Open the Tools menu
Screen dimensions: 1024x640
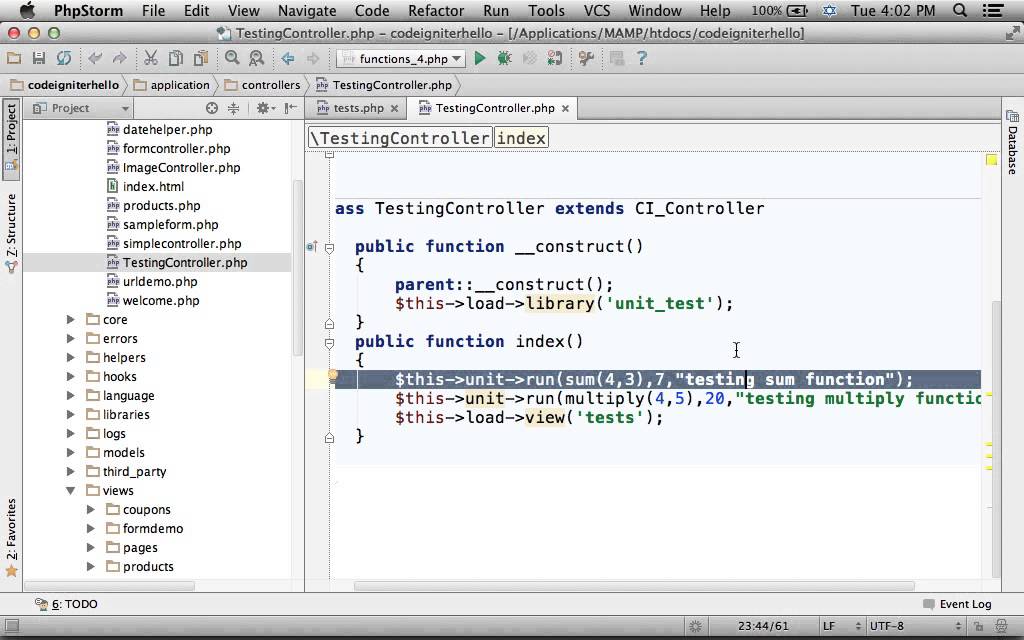point(546,10)
